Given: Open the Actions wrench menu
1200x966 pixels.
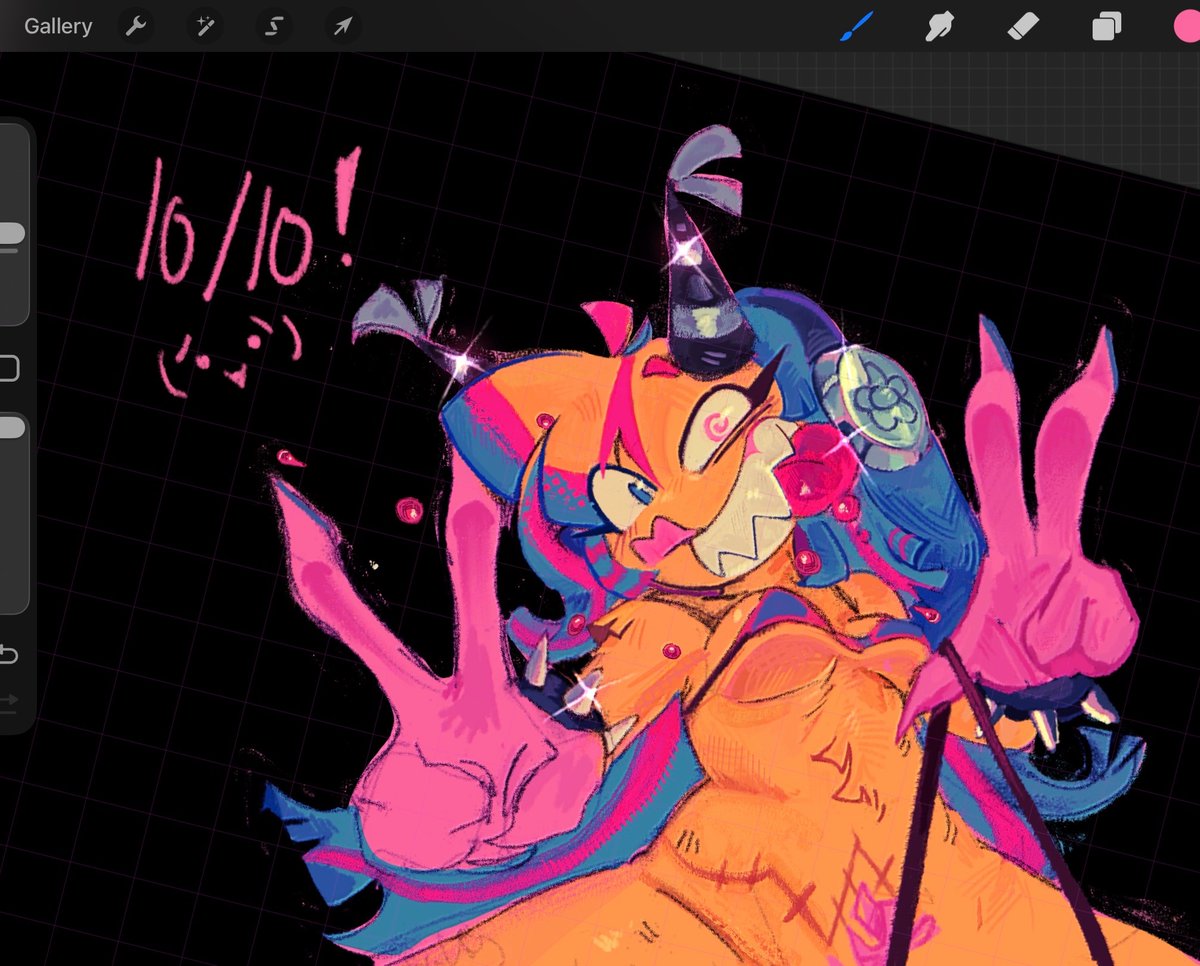Looking at the screenshot, I should point(136,27).
